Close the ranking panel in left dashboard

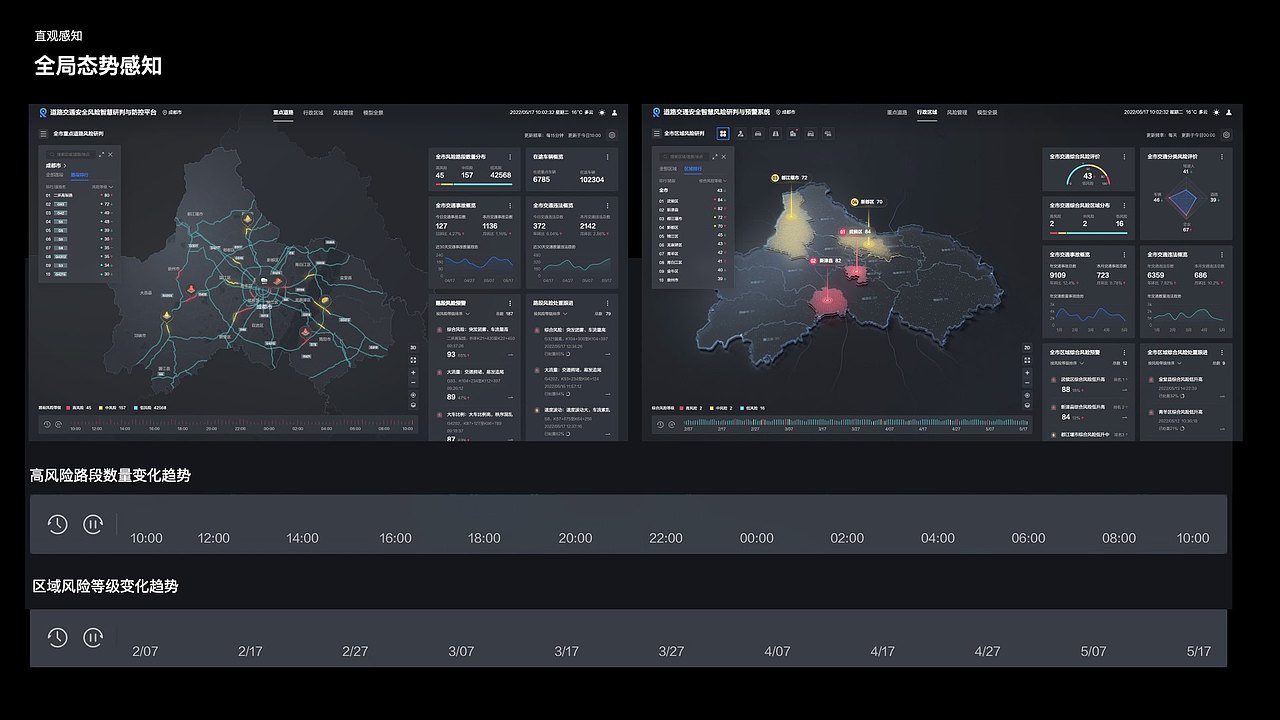point(110,154)
